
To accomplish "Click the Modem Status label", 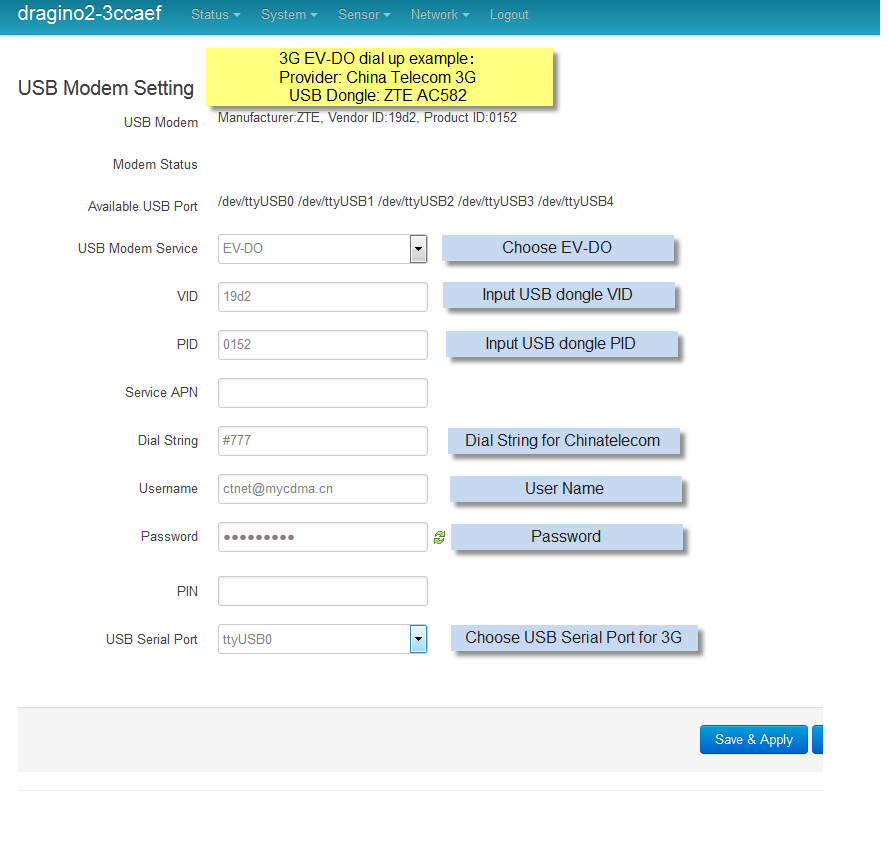I will (155, 165).
